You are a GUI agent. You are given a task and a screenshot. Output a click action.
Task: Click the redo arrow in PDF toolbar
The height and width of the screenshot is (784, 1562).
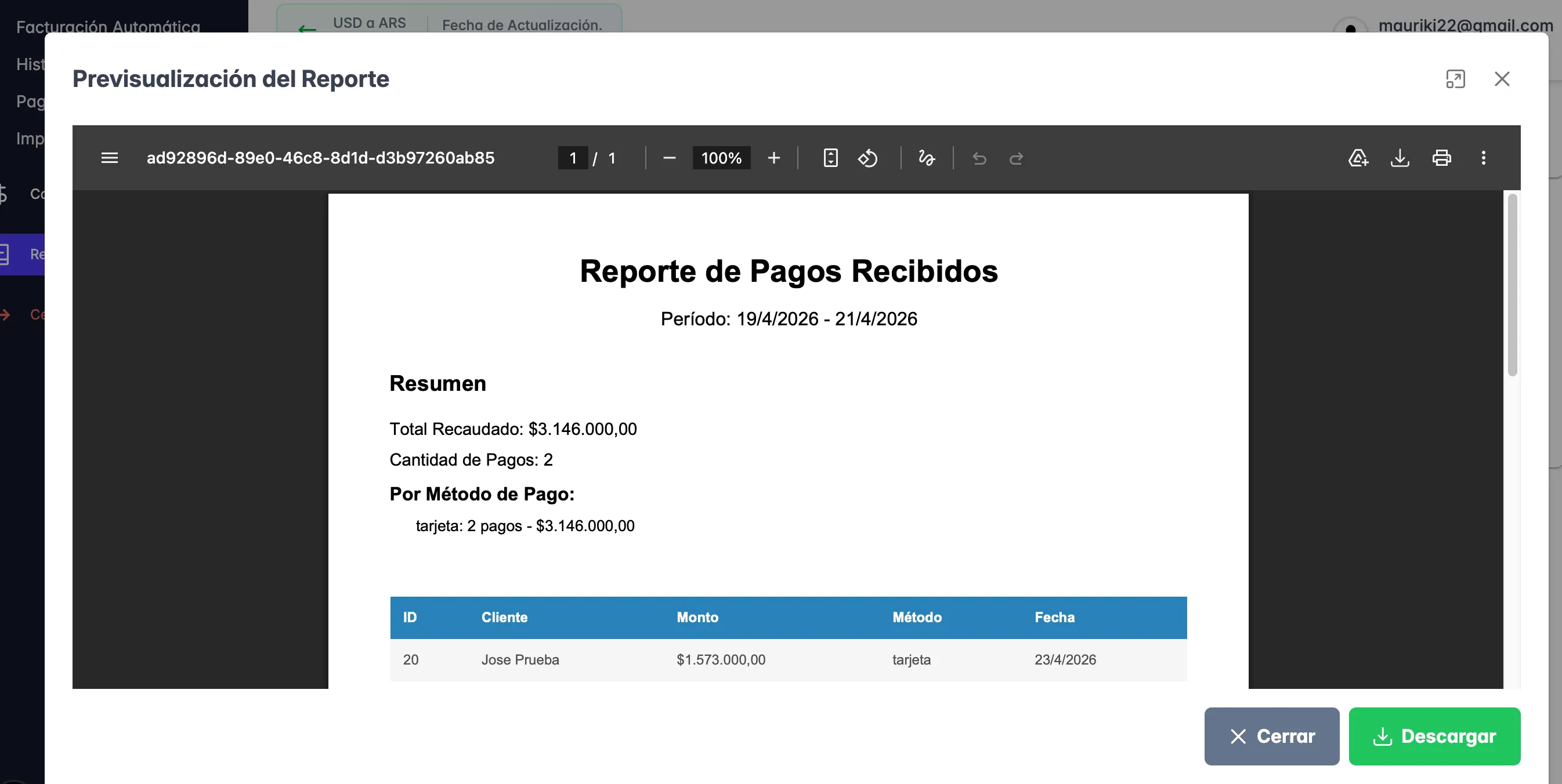tap(1016, 159)
